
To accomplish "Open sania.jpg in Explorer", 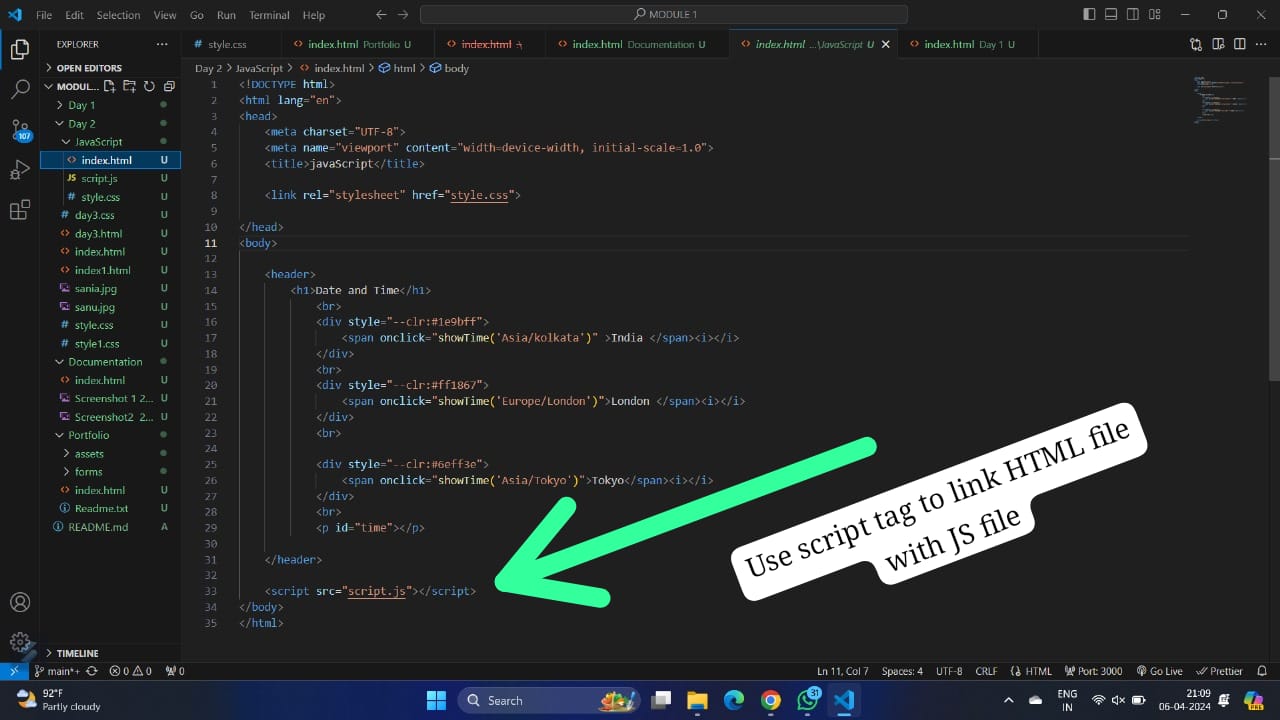I will pos(95,288).
